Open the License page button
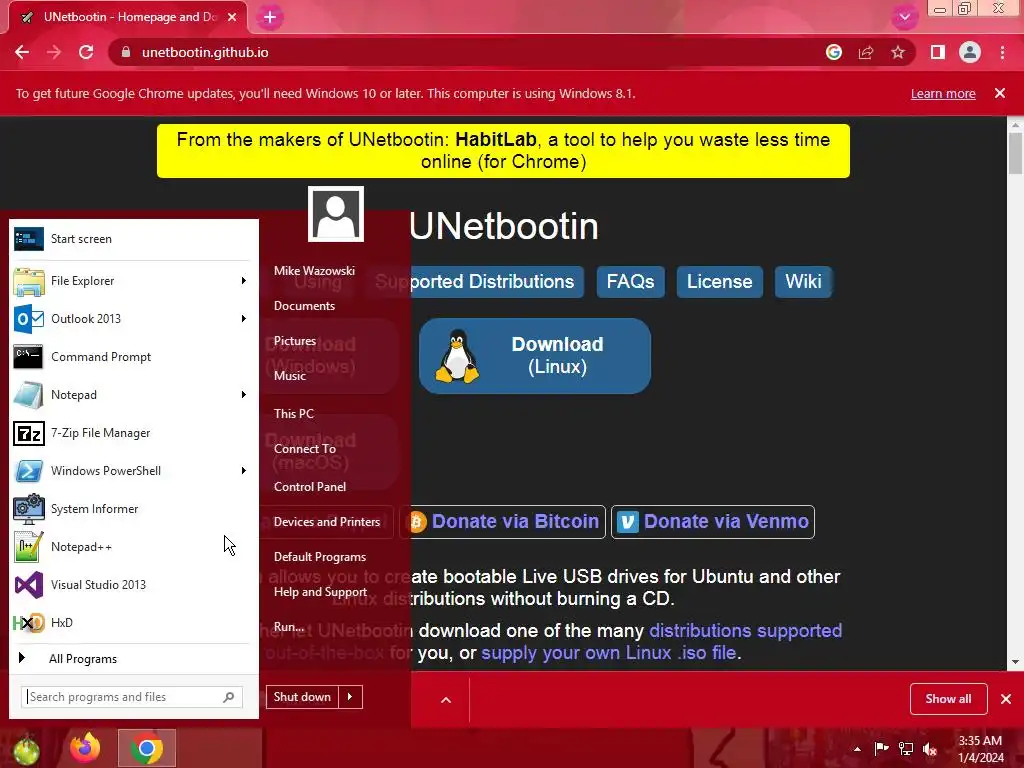The width and height of the screenshot is (1024, 768). click(720, 281)
